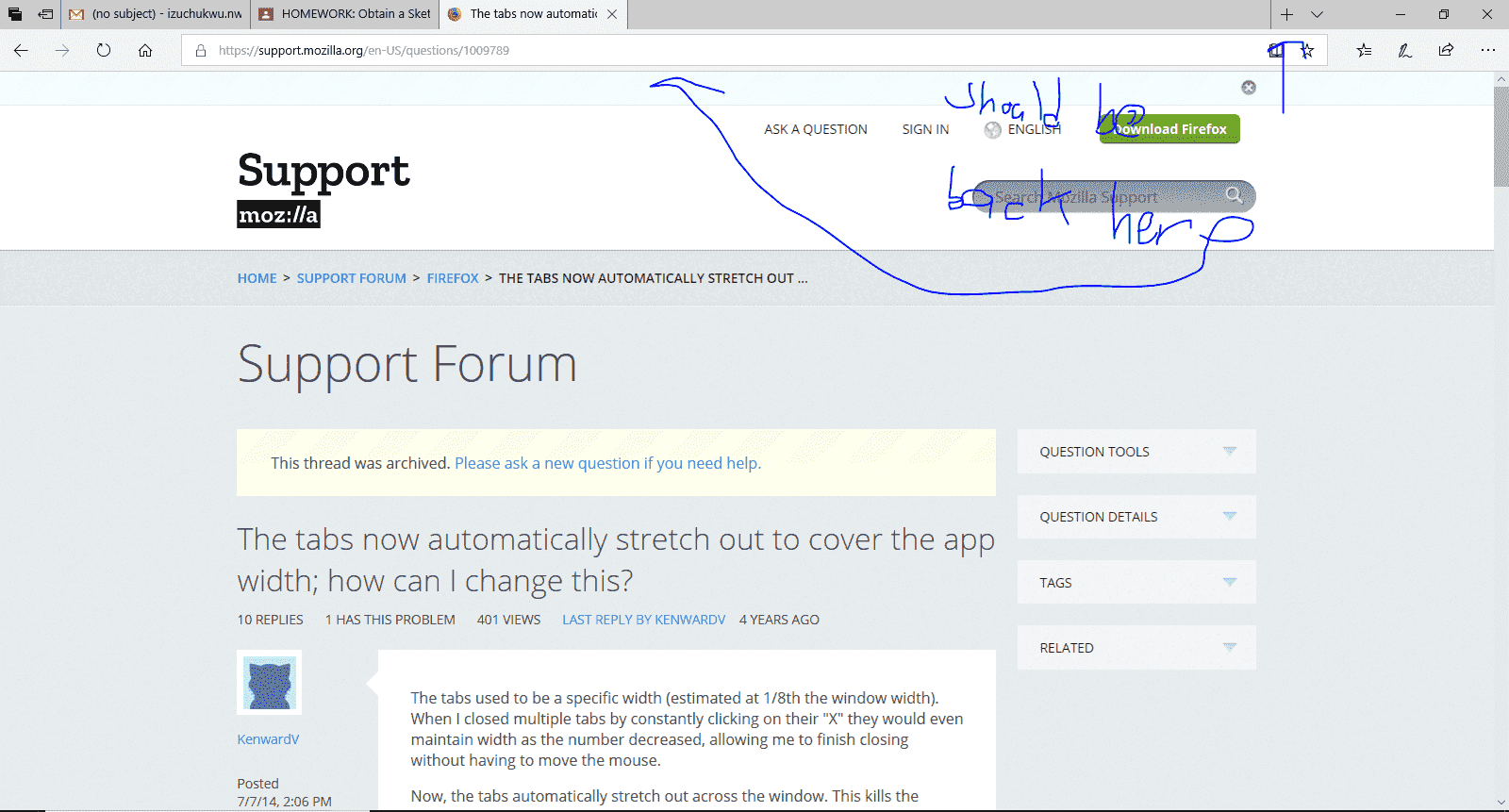Go to SUPPORT FORUM breadcrumb link
This screenshot has width=1509, height=812.
(x=352, y=278)
